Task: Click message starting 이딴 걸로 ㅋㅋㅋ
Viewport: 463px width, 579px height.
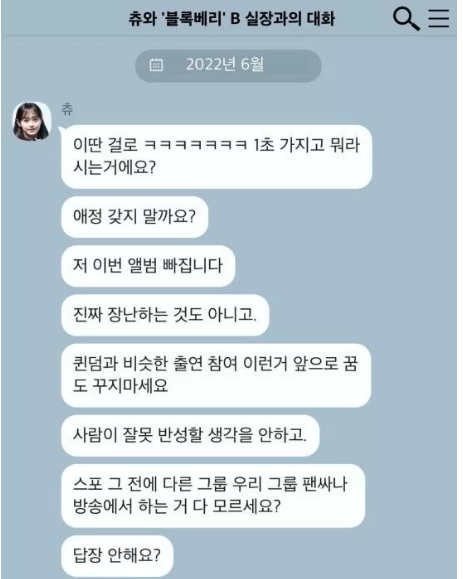Action: point(216,157)
